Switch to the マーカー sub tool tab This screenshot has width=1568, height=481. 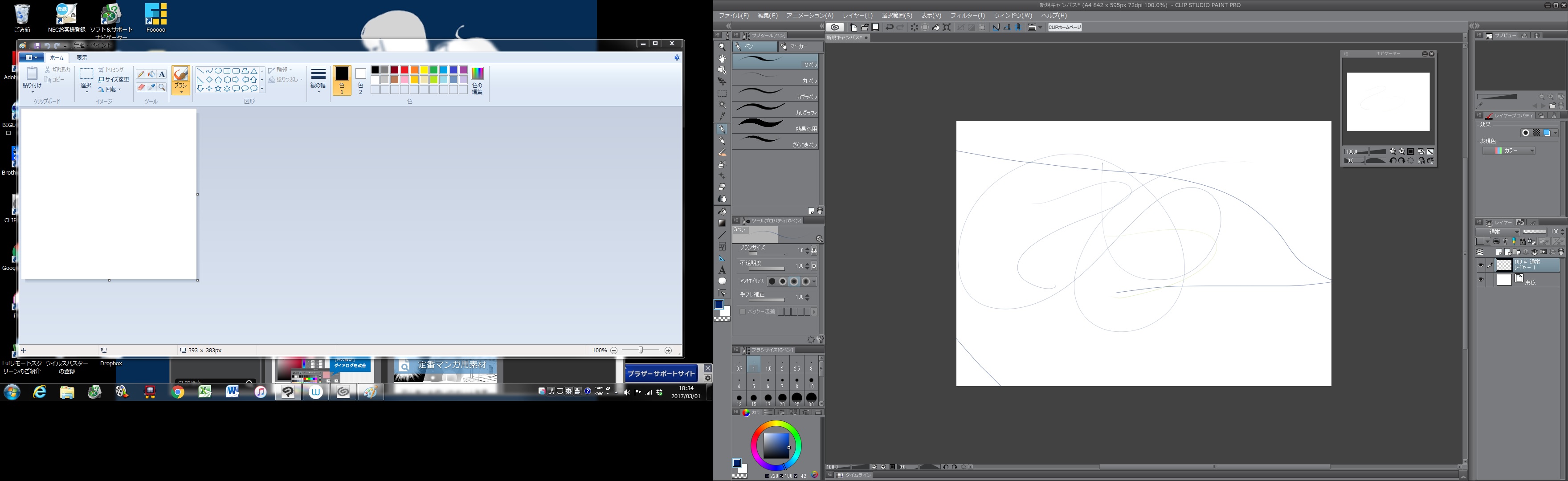click(798, 46)
